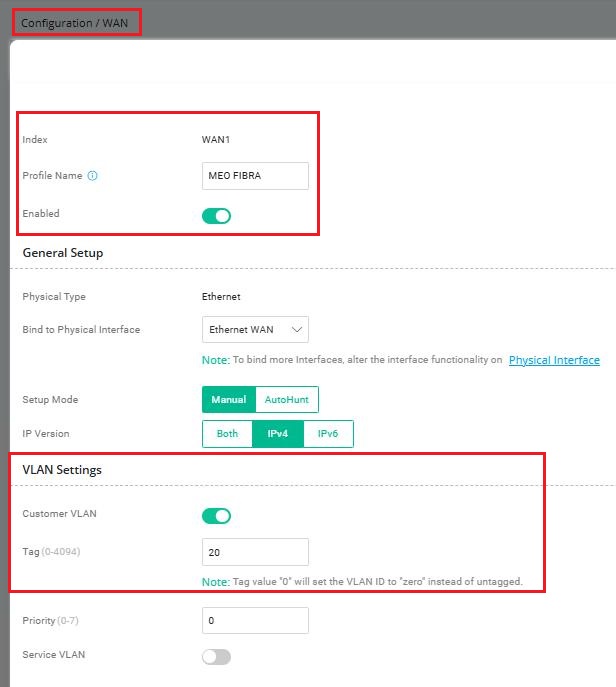Click the Configuration / WAN breadcrumb
Image resolution: width=616 pixels, height=687 pixels.
pos(75,22)
